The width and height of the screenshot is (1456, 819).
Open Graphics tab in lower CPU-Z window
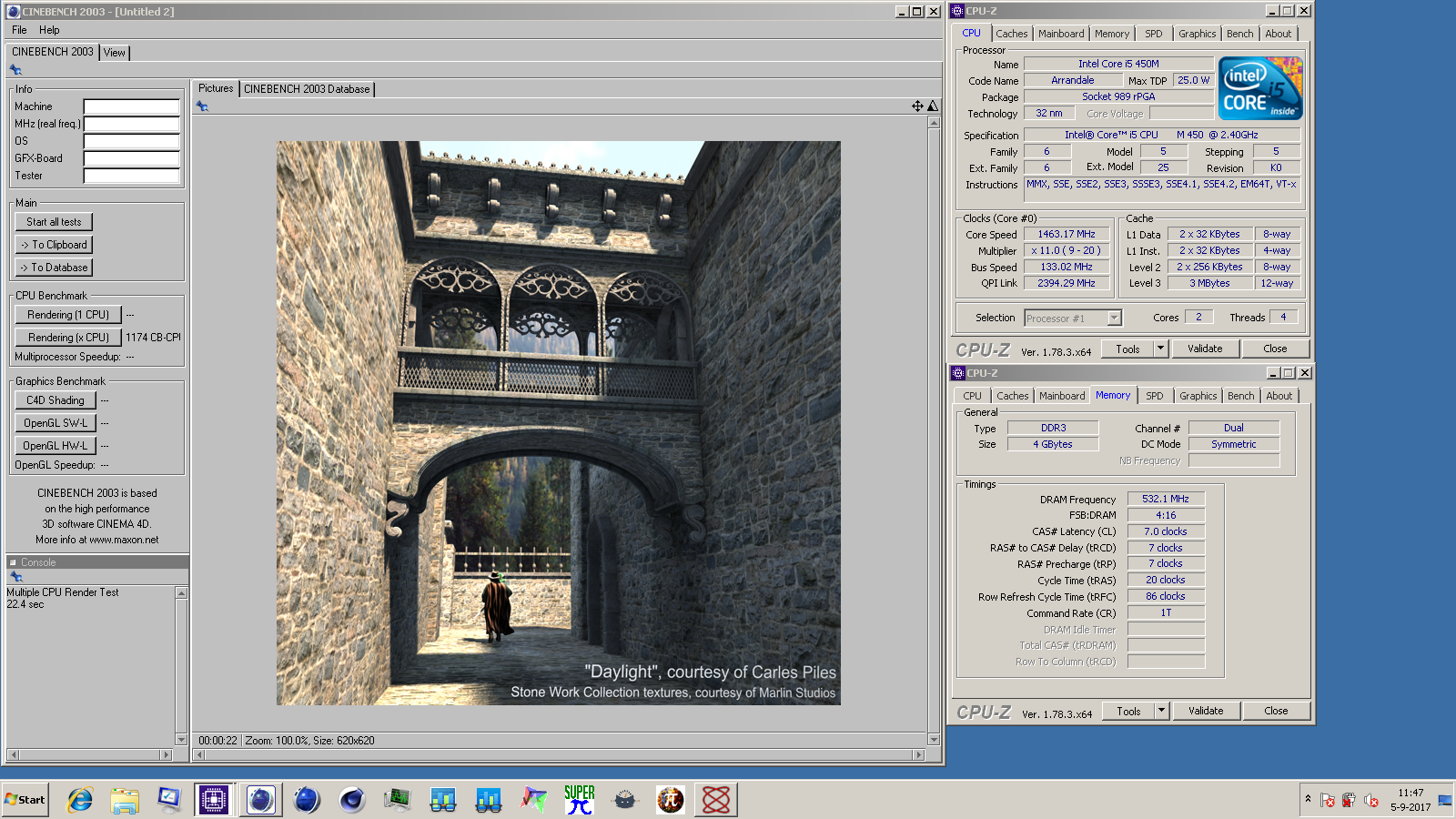[x=1198, y=396]
